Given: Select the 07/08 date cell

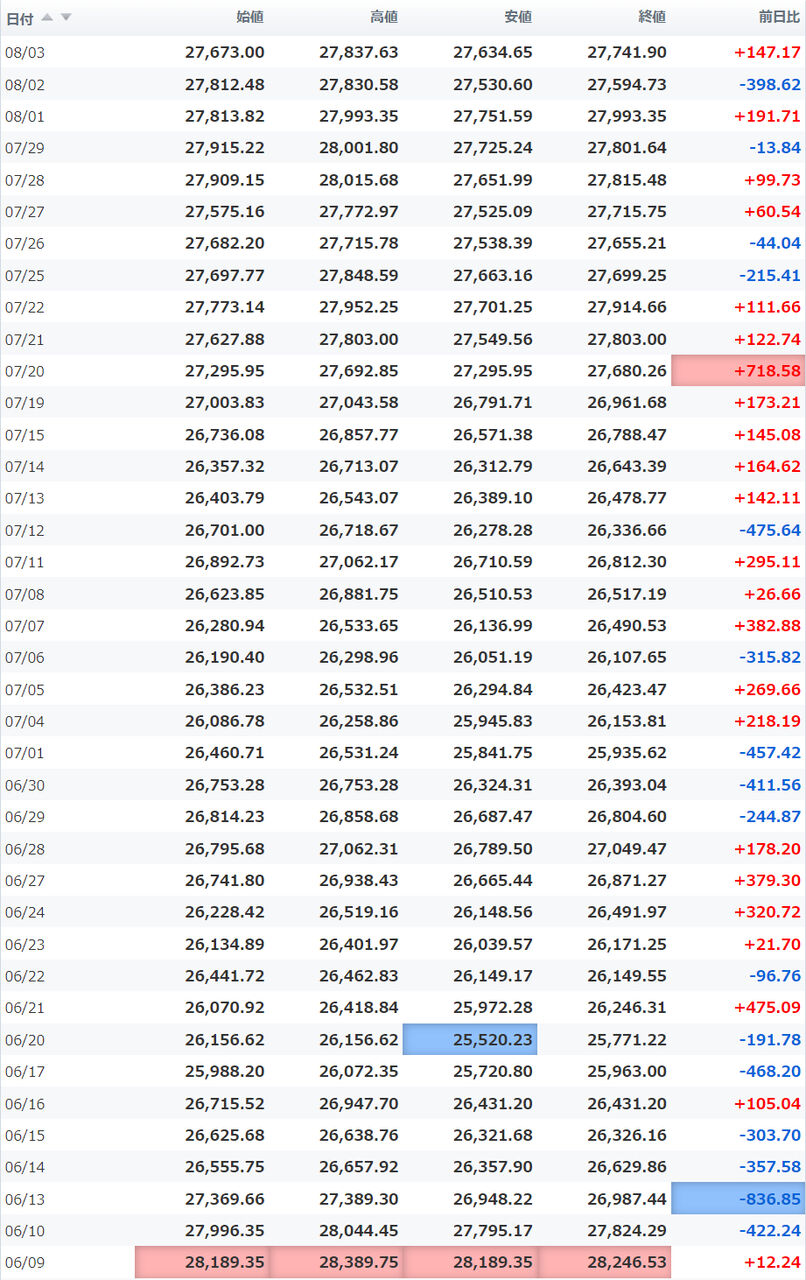Looking at the screenshot, I should [x=25, y=595].
